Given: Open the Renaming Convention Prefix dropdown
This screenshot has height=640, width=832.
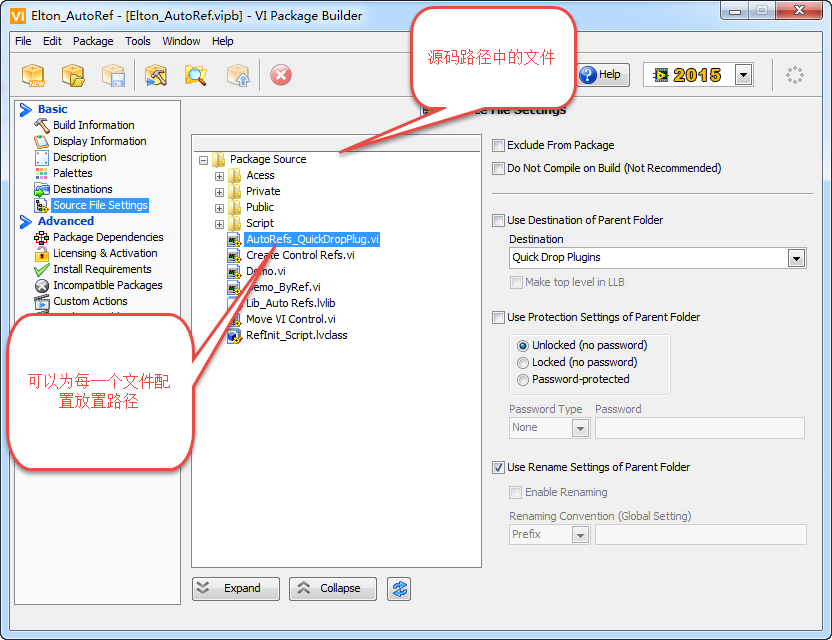Looking at the screenshot, I should click(x=580, y=535).
